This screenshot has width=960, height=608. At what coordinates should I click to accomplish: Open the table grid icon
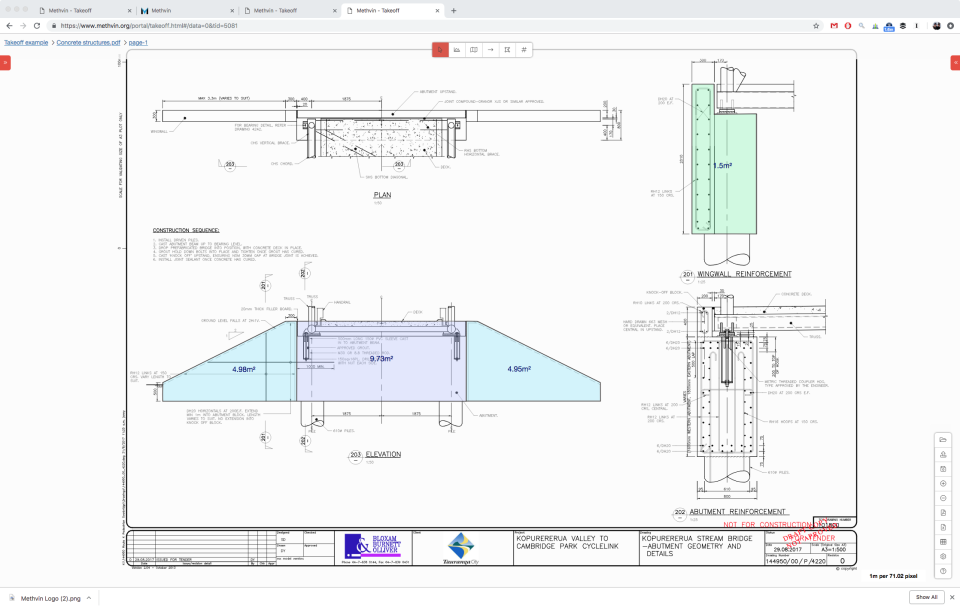[943, 541]
